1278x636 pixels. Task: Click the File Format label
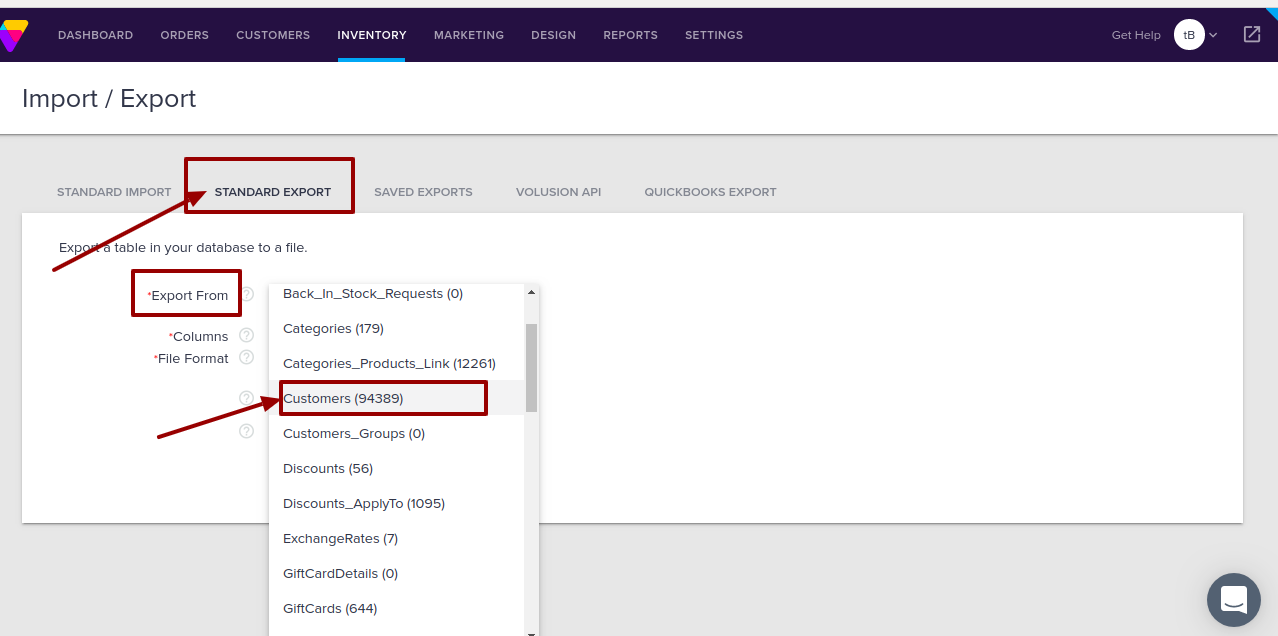coord(191,358)
